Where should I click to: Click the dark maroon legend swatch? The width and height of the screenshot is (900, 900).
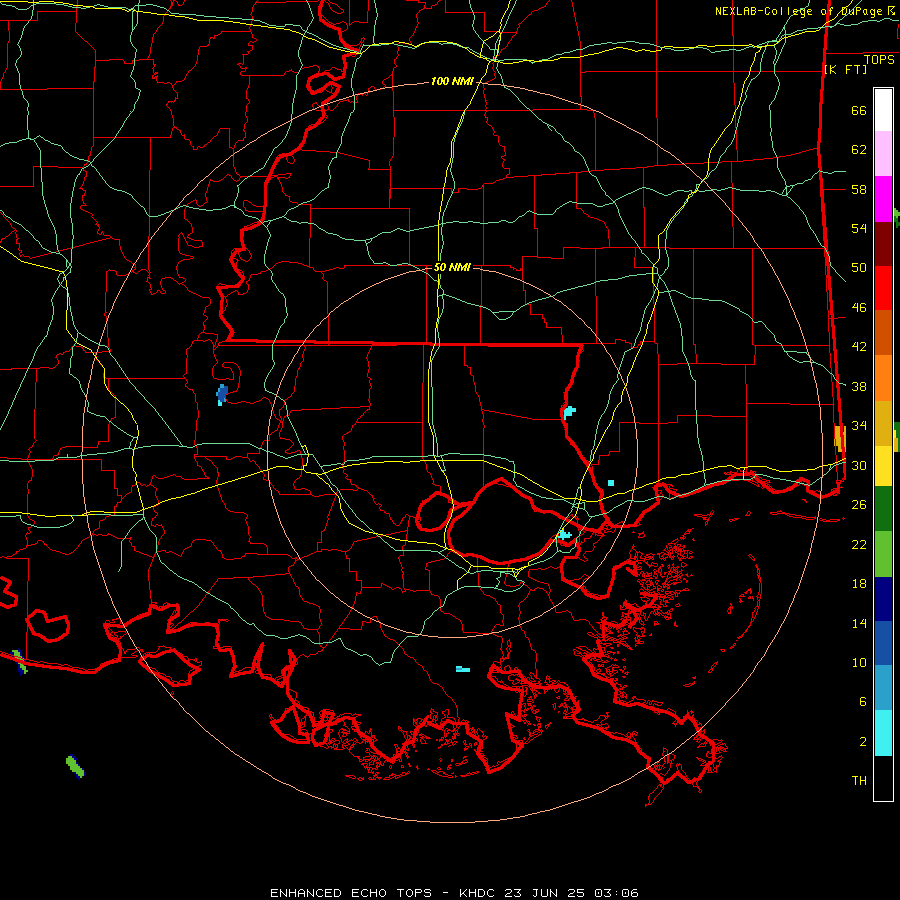883,245
